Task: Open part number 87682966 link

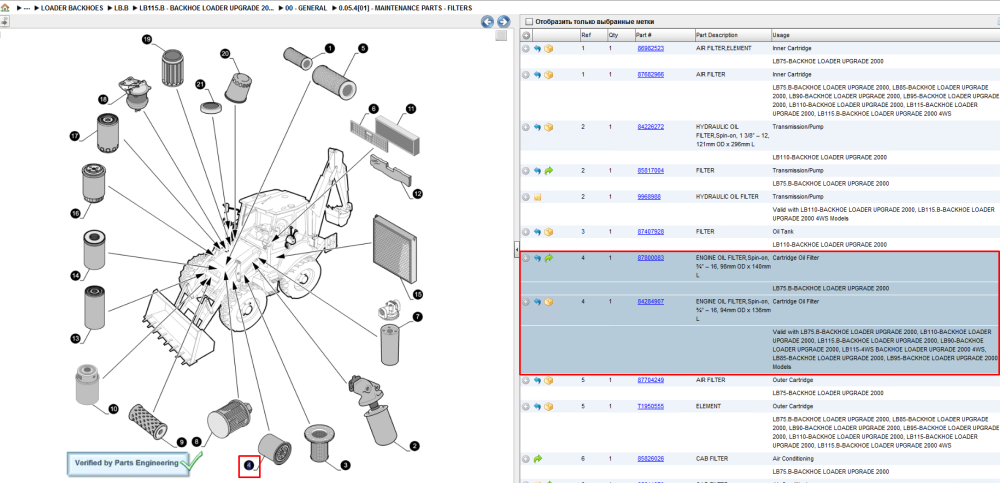Action: (651, 75)
